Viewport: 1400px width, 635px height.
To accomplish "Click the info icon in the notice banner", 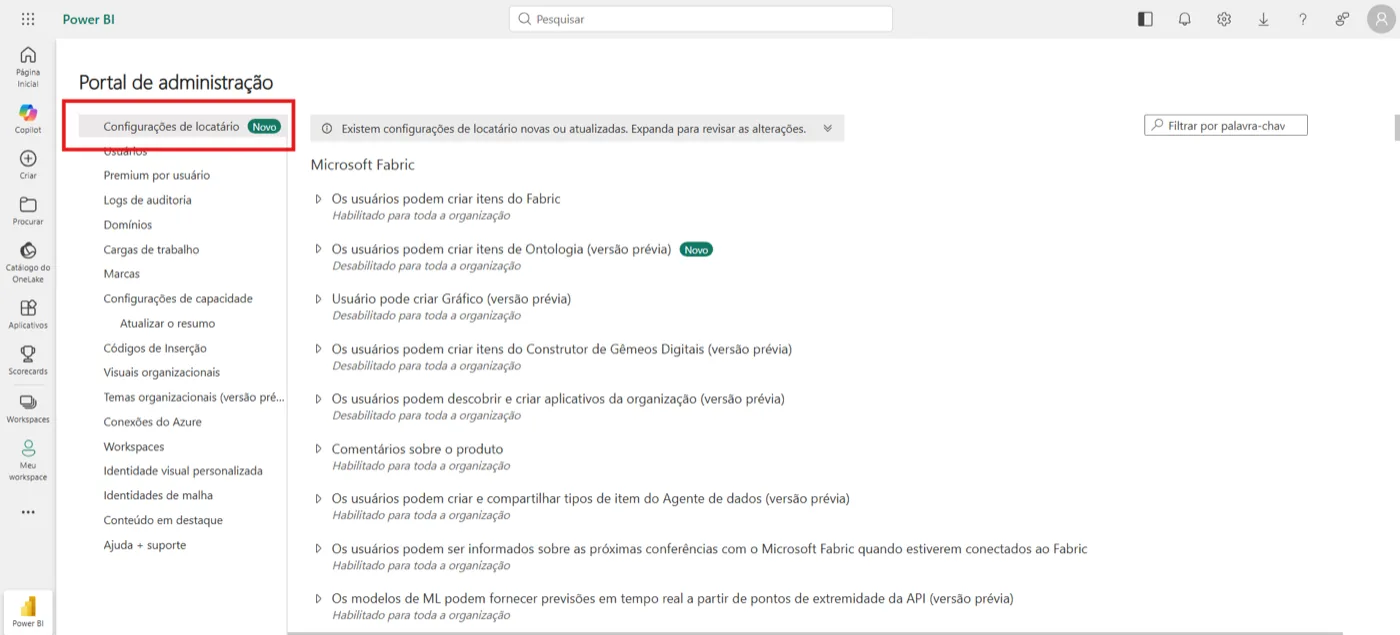I will tap(326, 129).
